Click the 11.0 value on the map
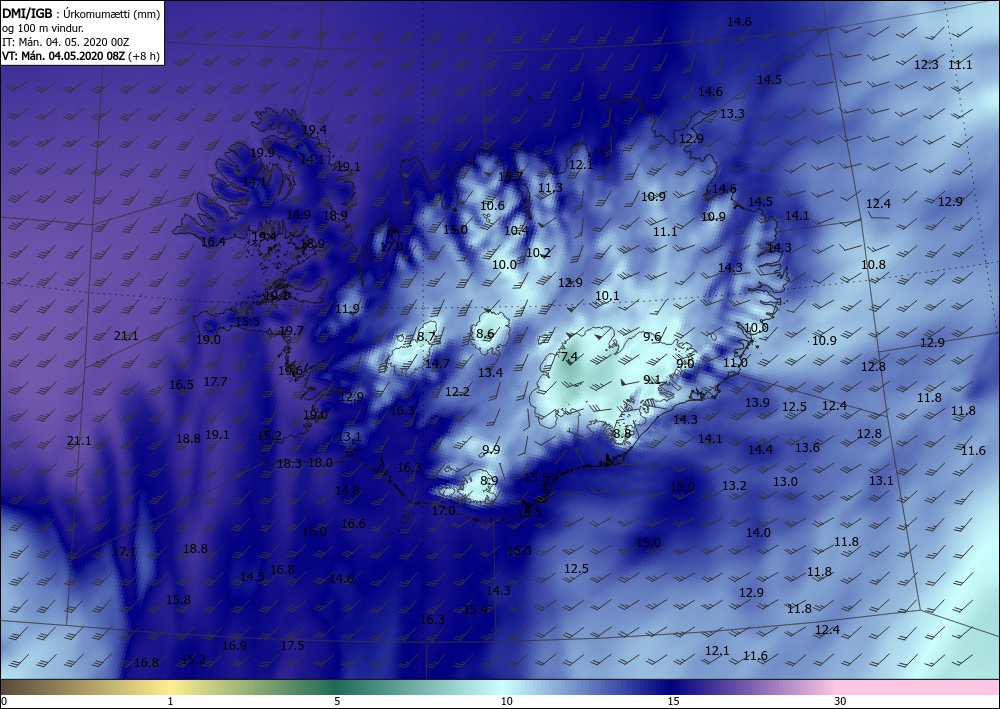Image resolution: width=1000 pixels, height=709 pixels. [x=735, y=362]
